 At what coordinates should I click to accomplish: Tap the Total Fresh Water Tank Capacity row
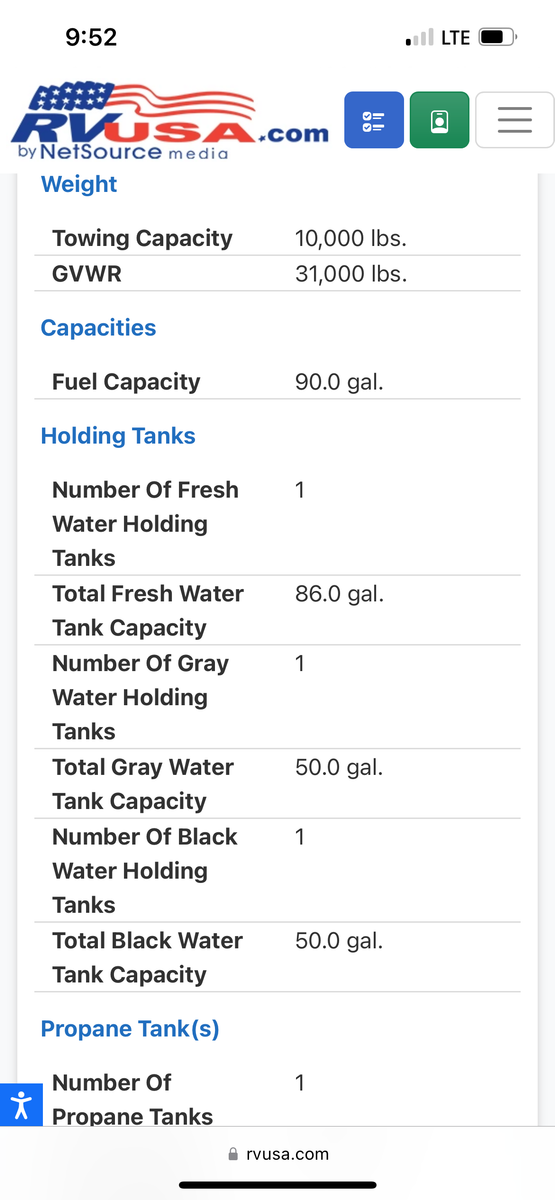278,610
